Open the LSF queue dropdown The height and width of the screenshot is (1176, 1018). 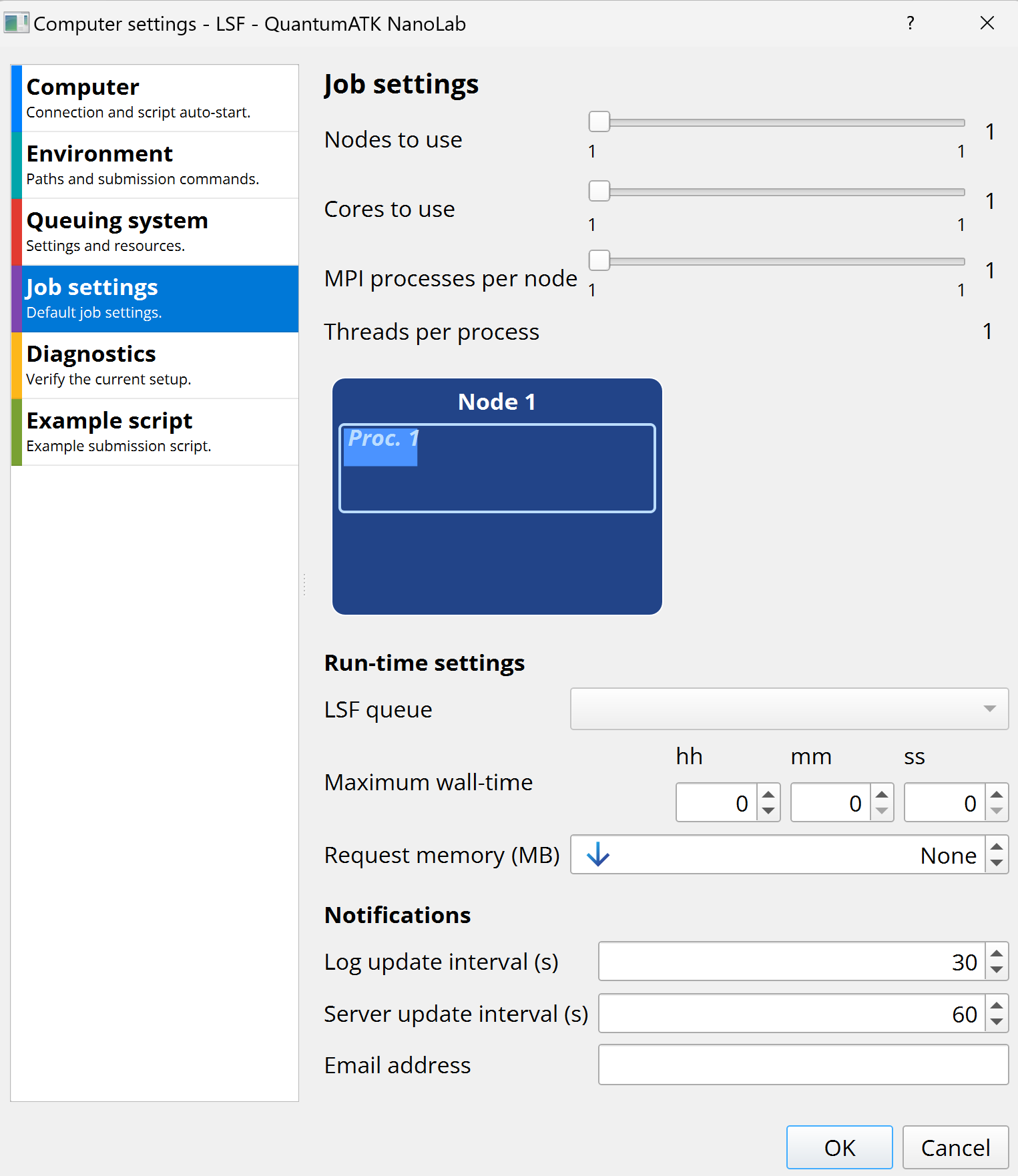point(789,709)
